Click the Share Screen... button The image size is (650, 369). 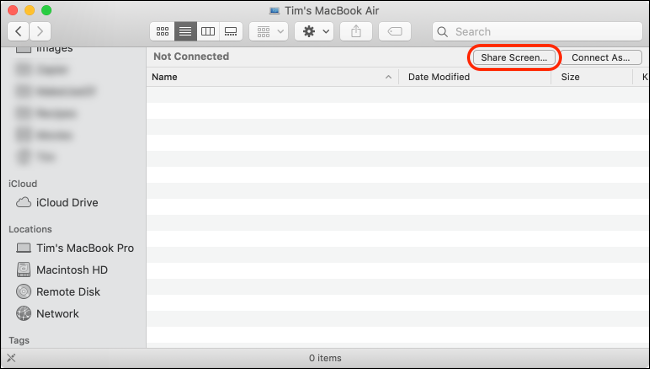click(x=514, y=58)
